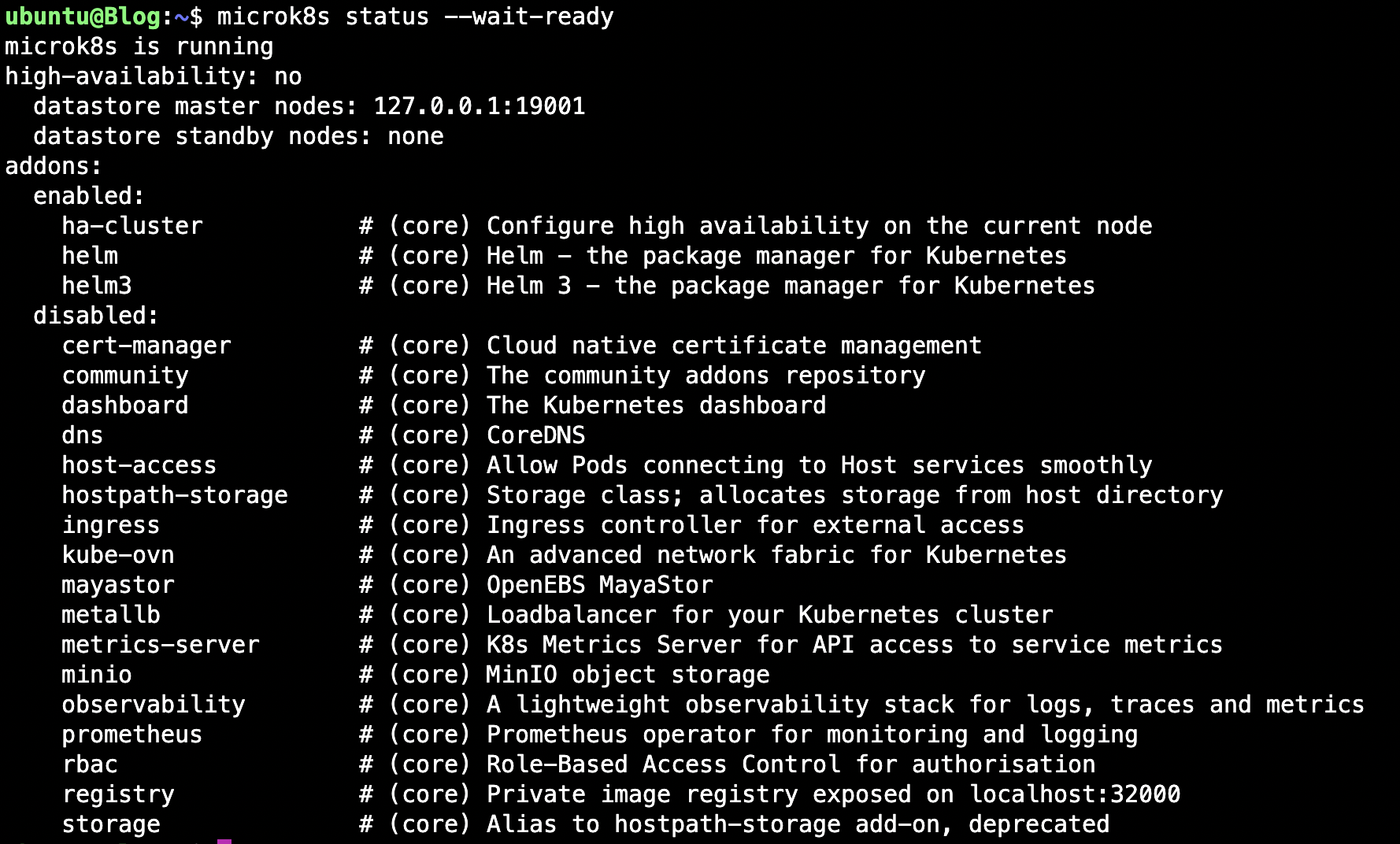The image size is (1400, 844).
Task: Click the 'microk8s status --wait-ready' command text
Action: point(415,17)
